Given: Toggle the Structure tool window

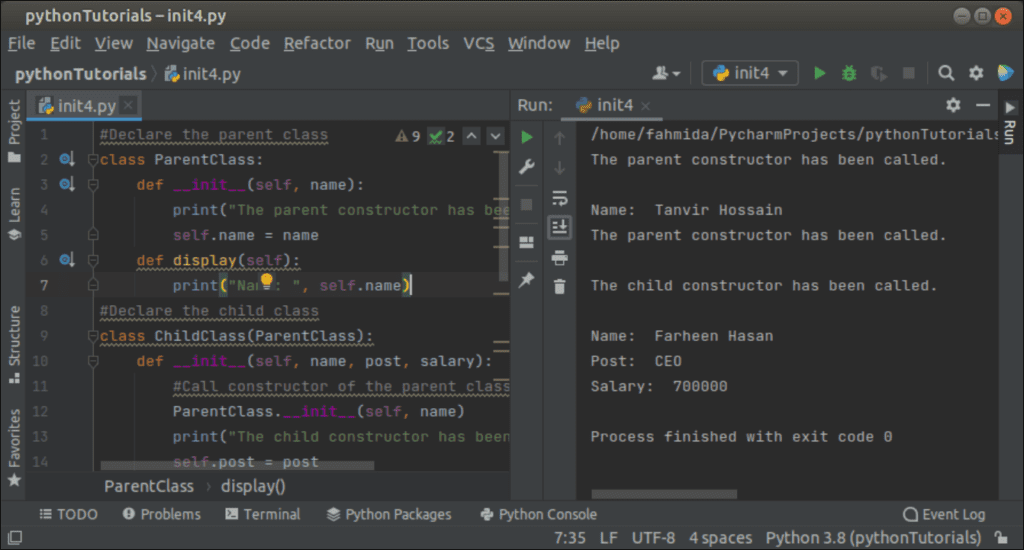Looking at the screenshot, I should click(x=14, y=344).
